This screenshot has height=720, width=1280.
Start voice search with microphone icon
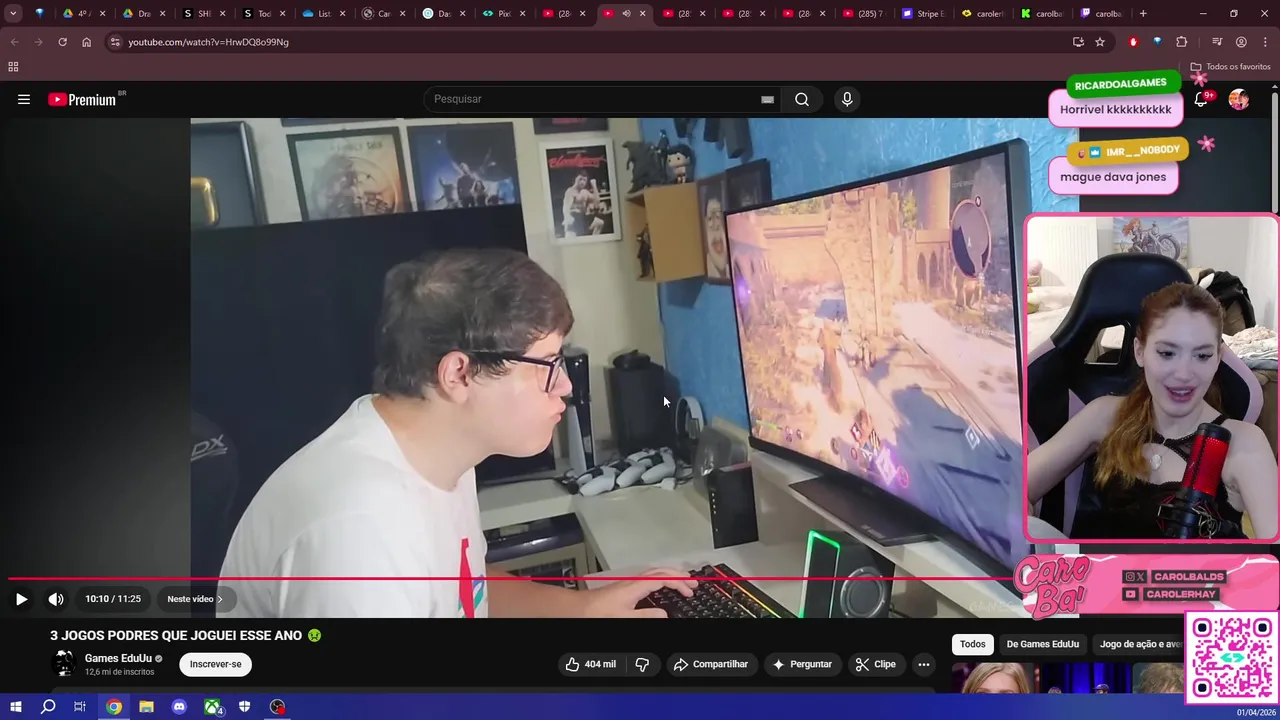tap(847, 99)
